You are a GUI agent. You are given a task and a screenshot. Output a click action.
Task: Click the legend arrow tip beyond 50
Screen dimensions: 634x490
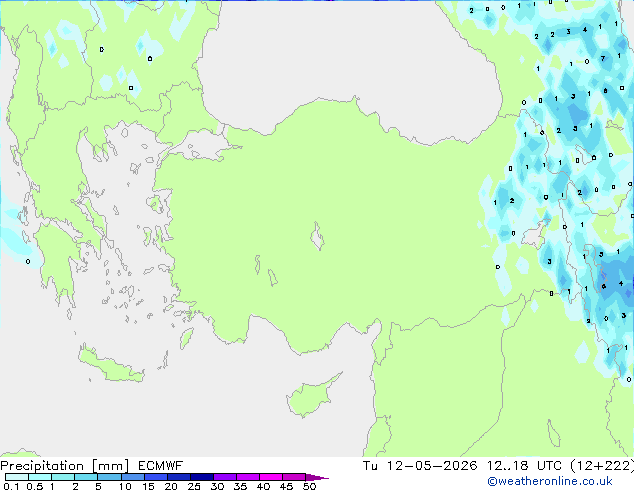317,477
